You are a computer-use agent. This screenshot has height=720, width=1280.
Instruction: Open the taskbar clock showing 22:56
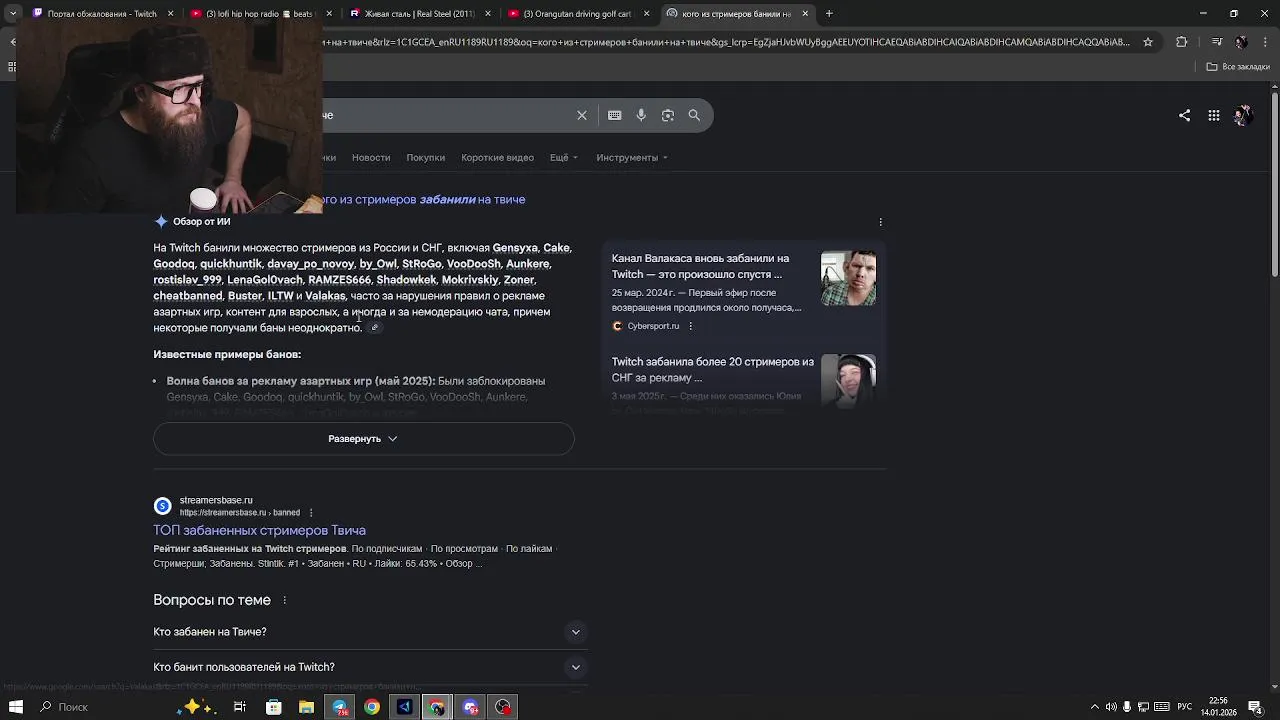coord(1218,707)
